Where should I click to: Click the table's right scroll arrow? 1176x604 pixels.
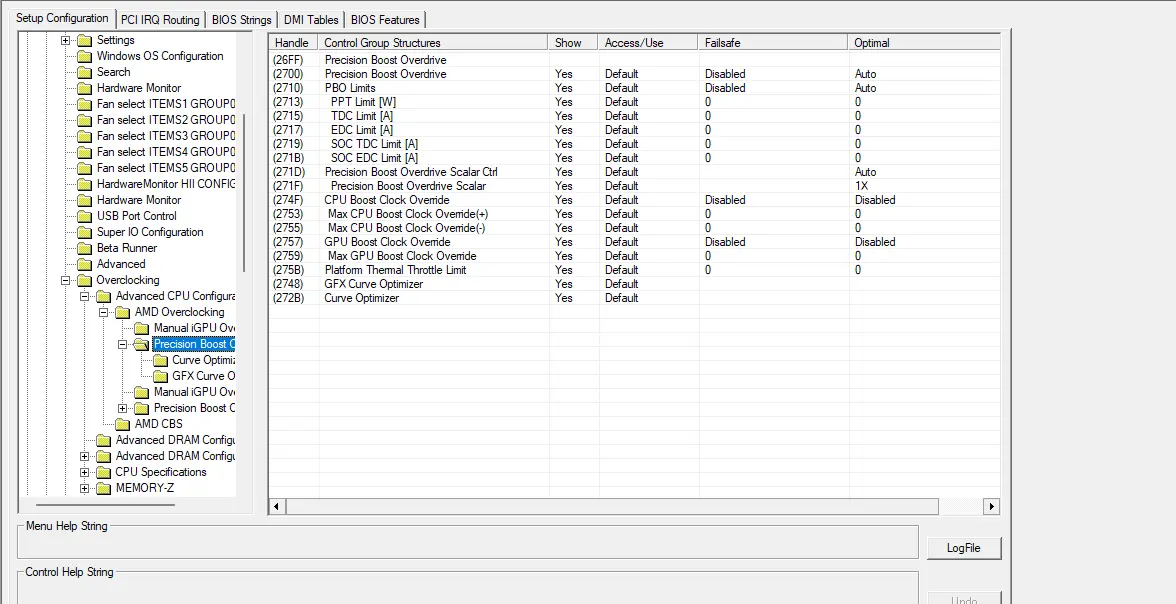(992, 506)
